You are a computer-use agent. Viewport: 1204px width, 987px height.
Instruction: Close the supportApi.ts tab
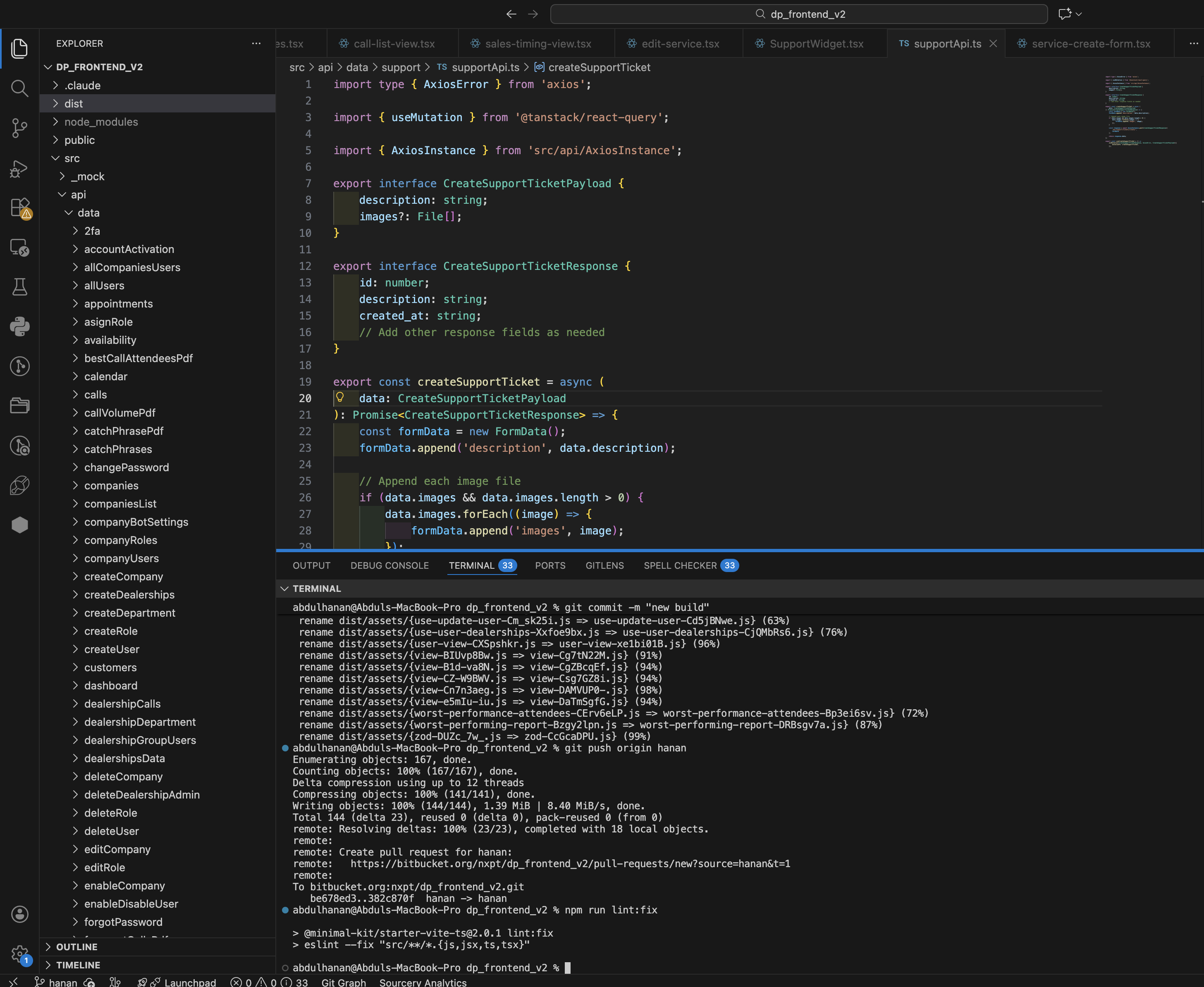tap(993, 44)
